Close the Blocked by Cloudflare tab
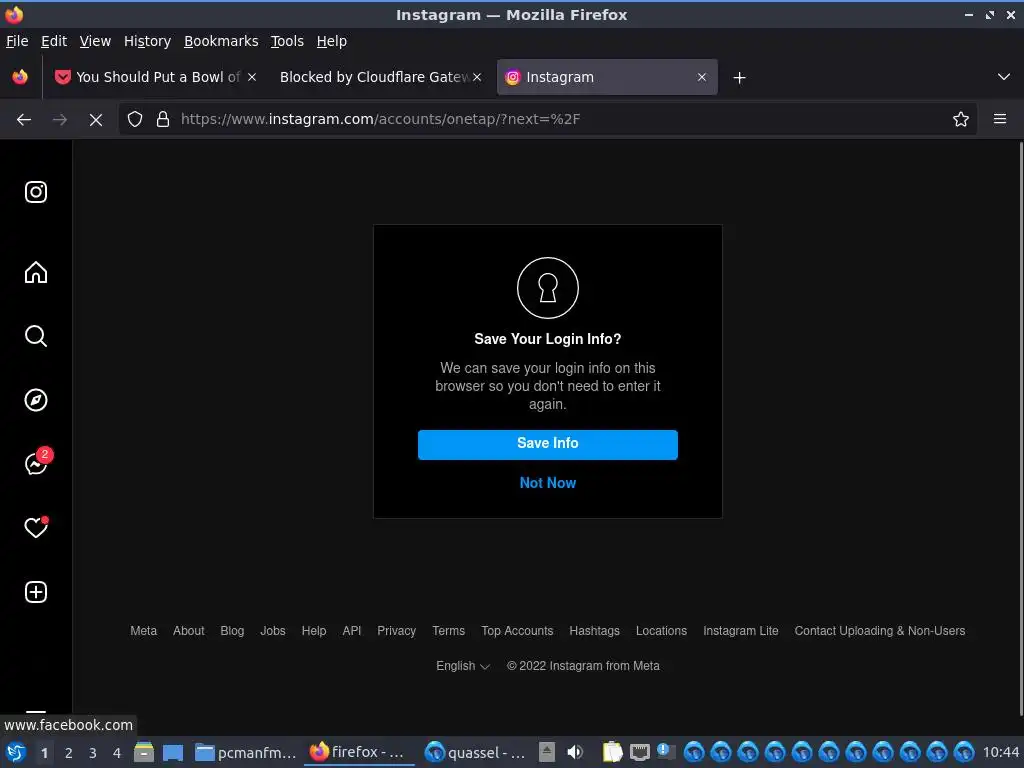The image size is (1024, 768). [477, 77]
